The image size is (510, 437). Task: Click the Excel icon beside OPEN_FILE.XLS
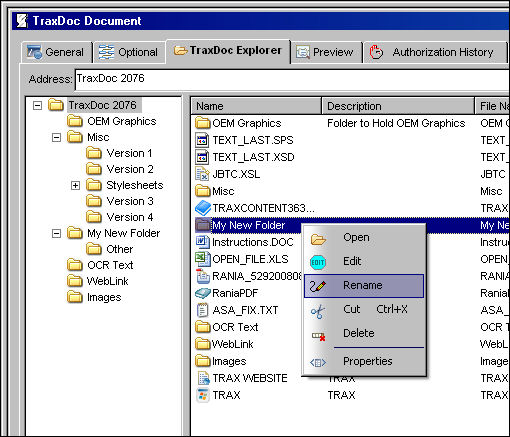click(x=202, y=259)
